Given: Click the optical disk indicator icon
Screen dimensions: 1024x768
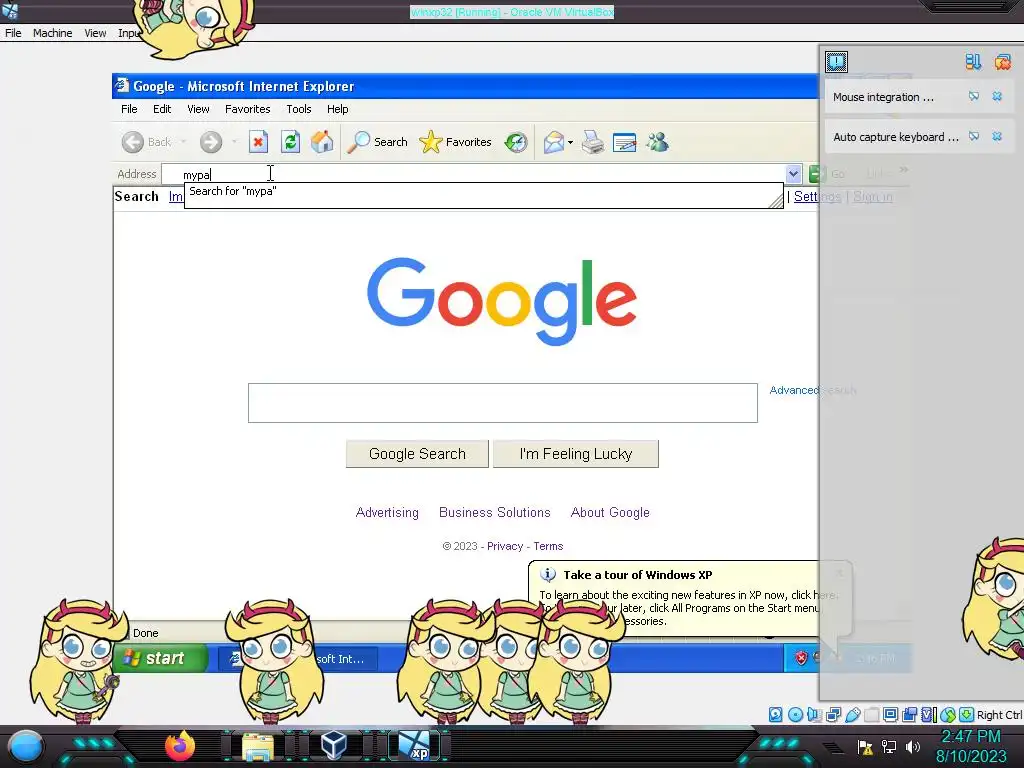Looking at the screenshot, I should pos(795,714).
